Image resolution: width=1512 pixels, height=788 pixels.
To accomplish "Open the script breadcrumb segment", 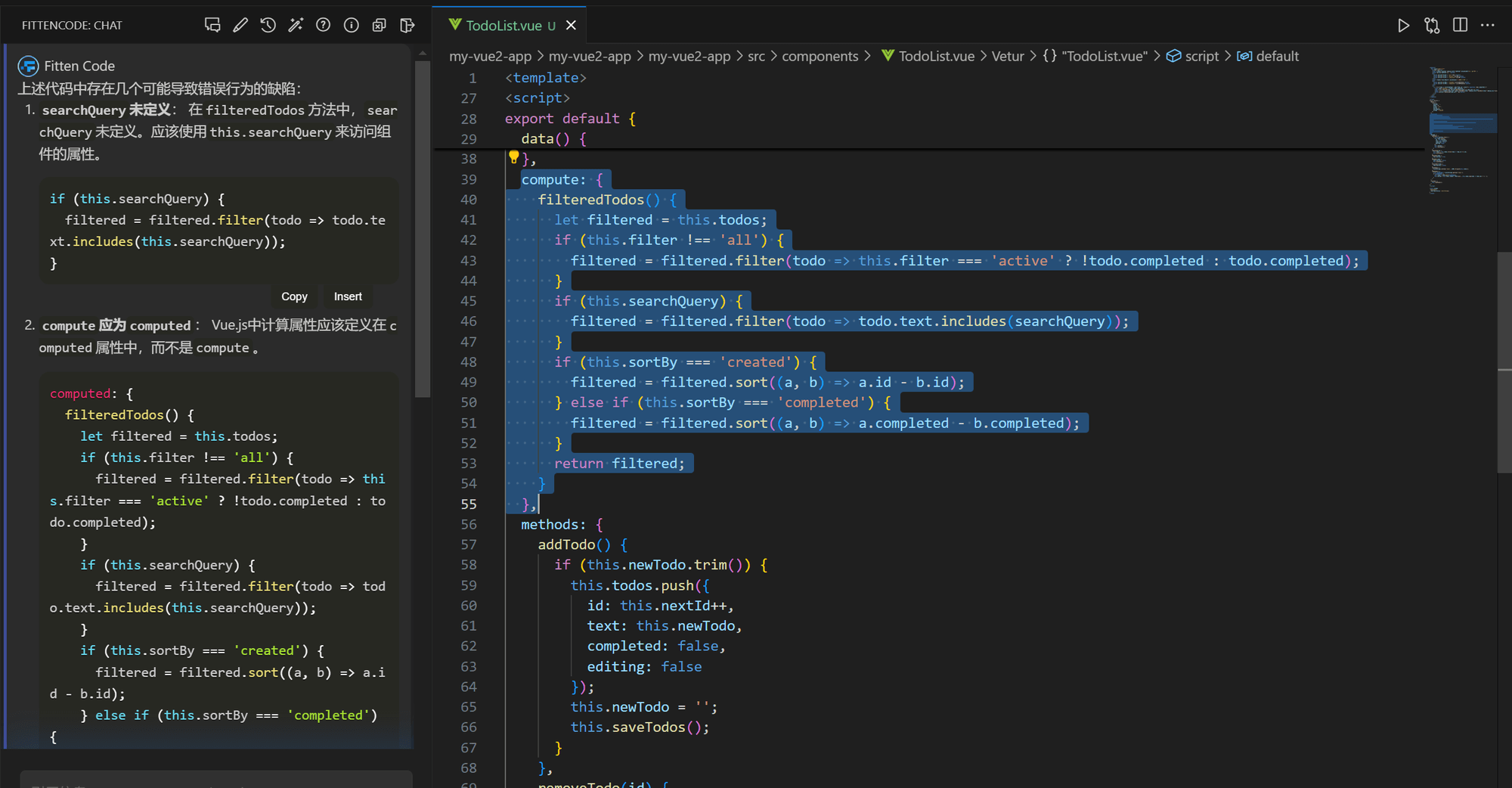I will 1193,56.
